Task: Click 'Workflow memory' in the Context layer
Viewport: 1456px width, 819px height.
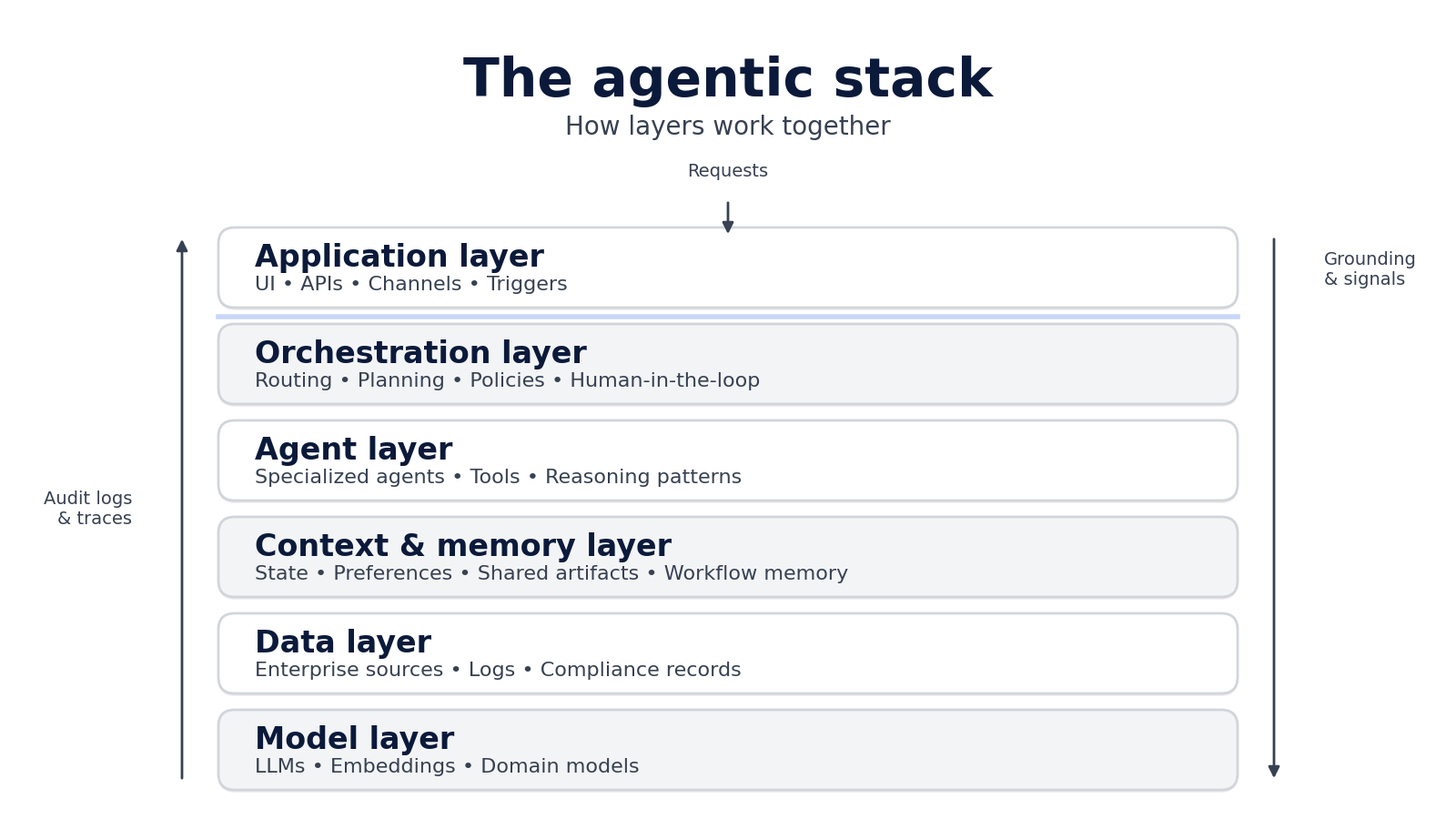Action: pyautogui.click(x=756, y=573)
